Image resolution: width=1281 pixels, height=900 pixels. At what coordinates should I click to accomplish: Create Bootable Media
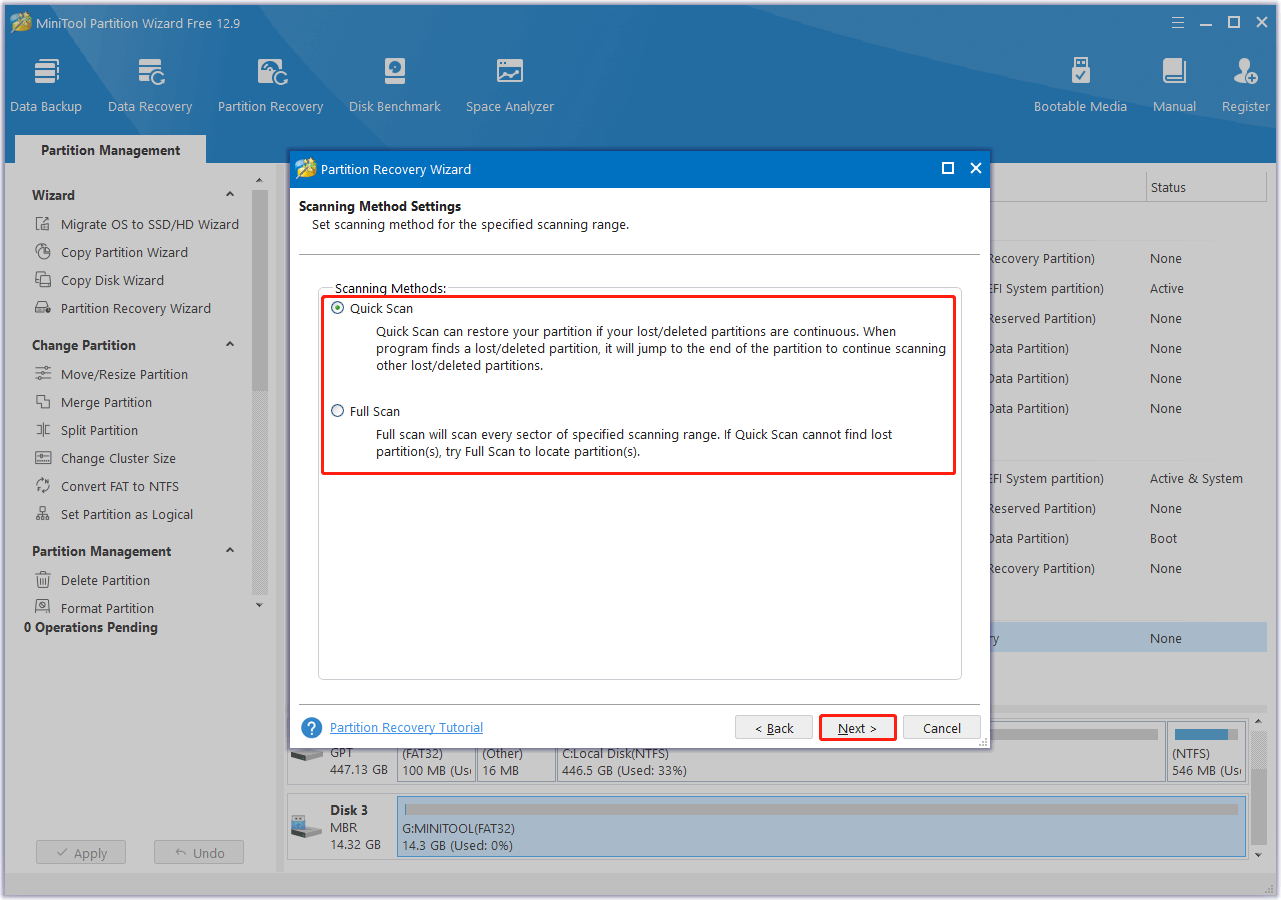pyautogui.click(x=1080, y=82)
